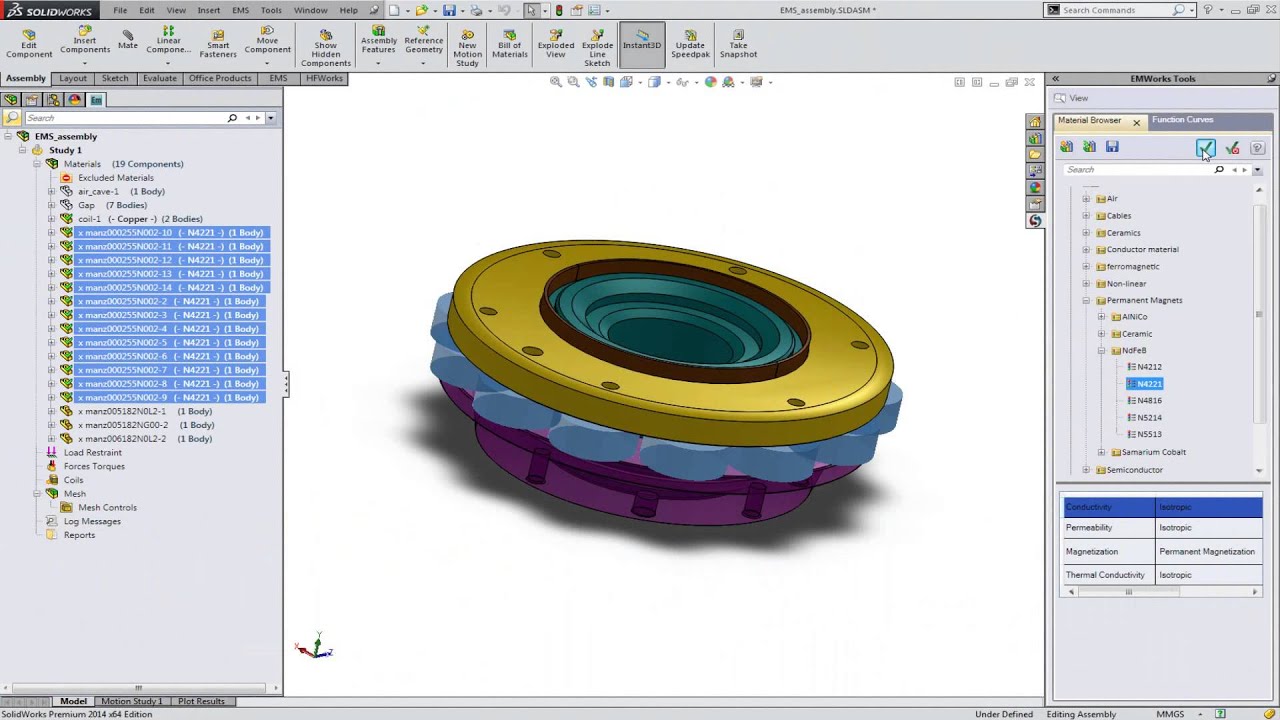1280x720 pixels.
Task: Switch to the Plot Results tab
Action: point(201,701)
